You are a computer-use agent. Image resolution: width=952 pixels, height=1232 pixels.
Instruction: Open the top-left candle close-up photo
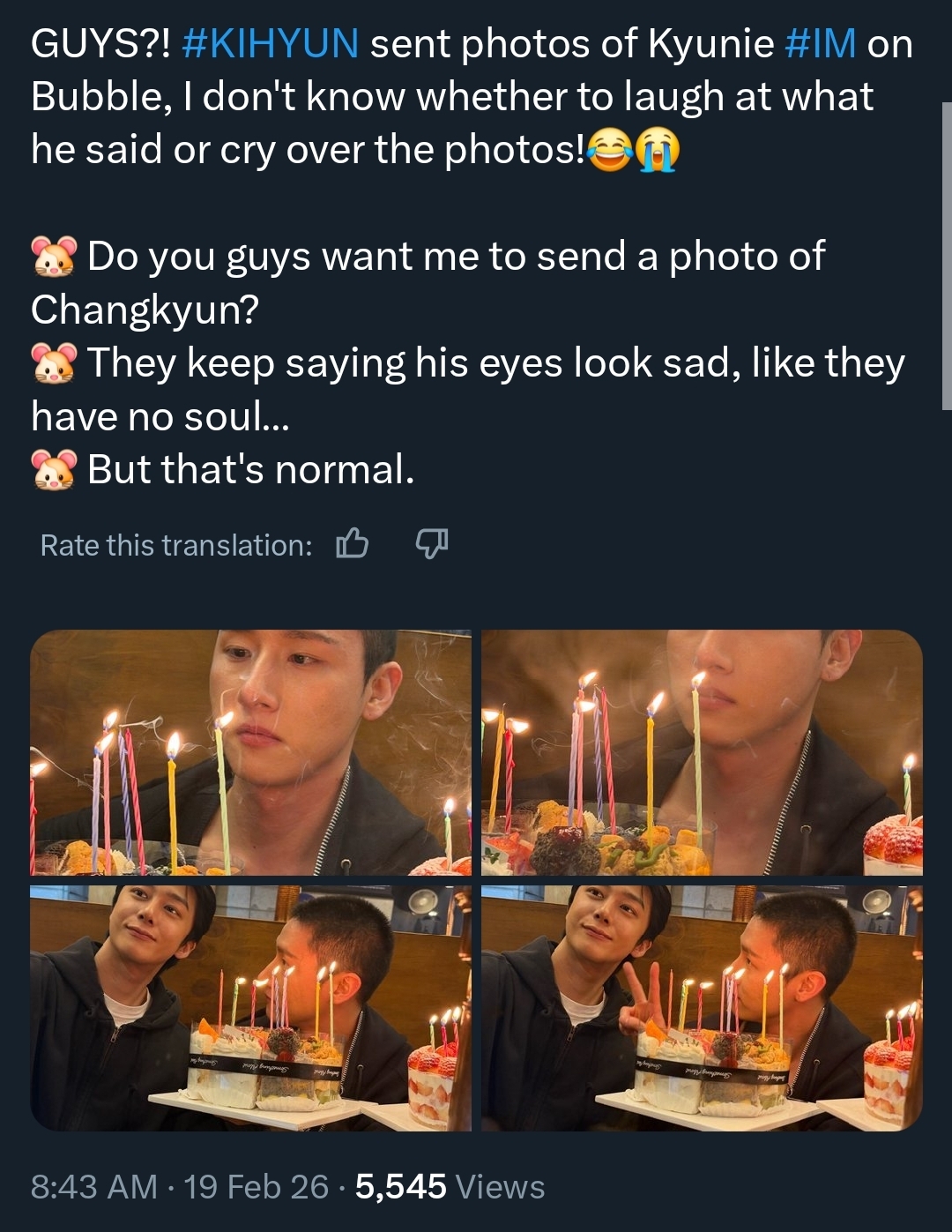(x=250, y=752)
